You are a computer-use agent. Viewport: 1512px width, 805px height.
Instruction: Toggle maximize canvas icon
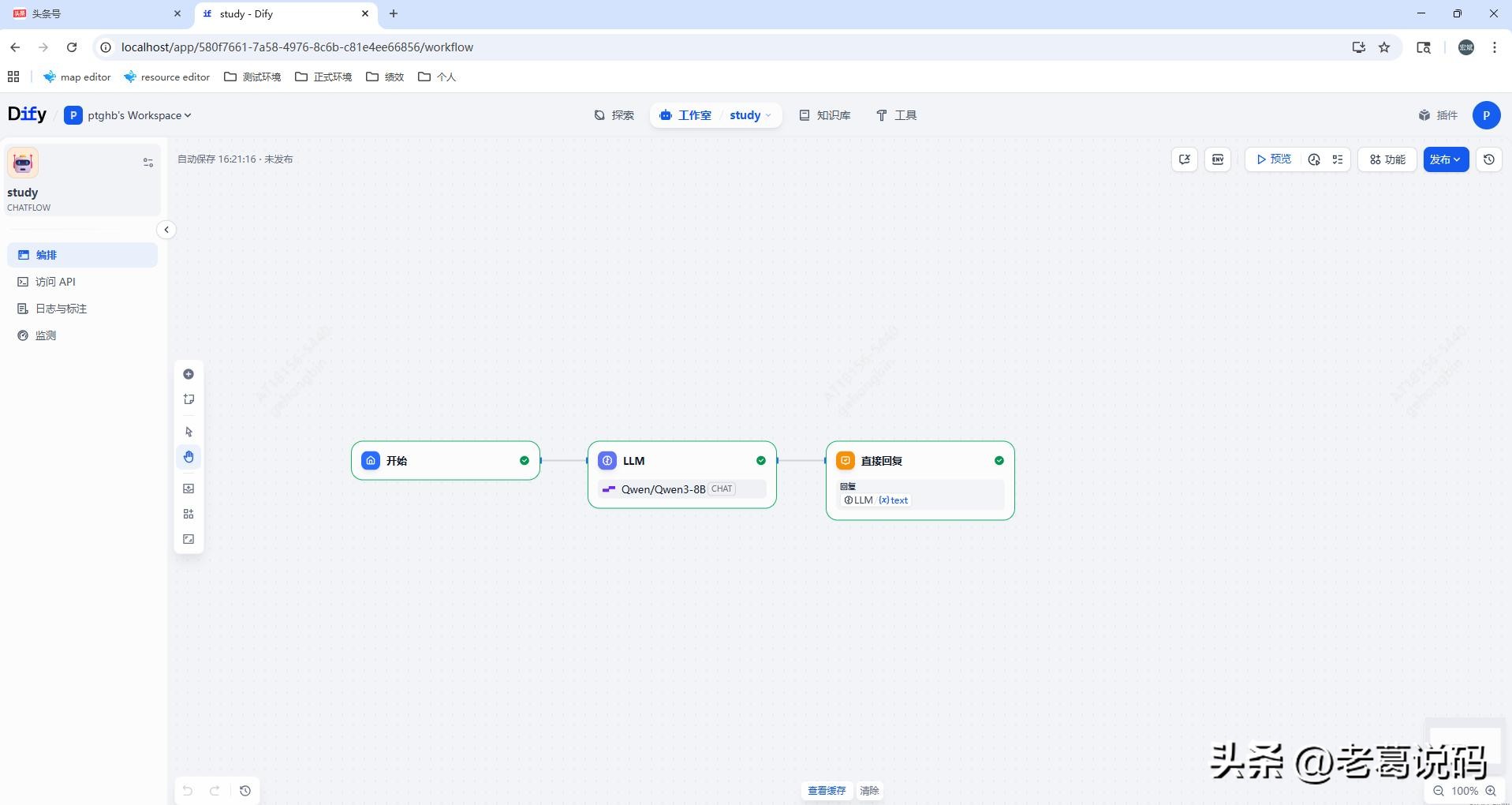click(x=189, y=539)
